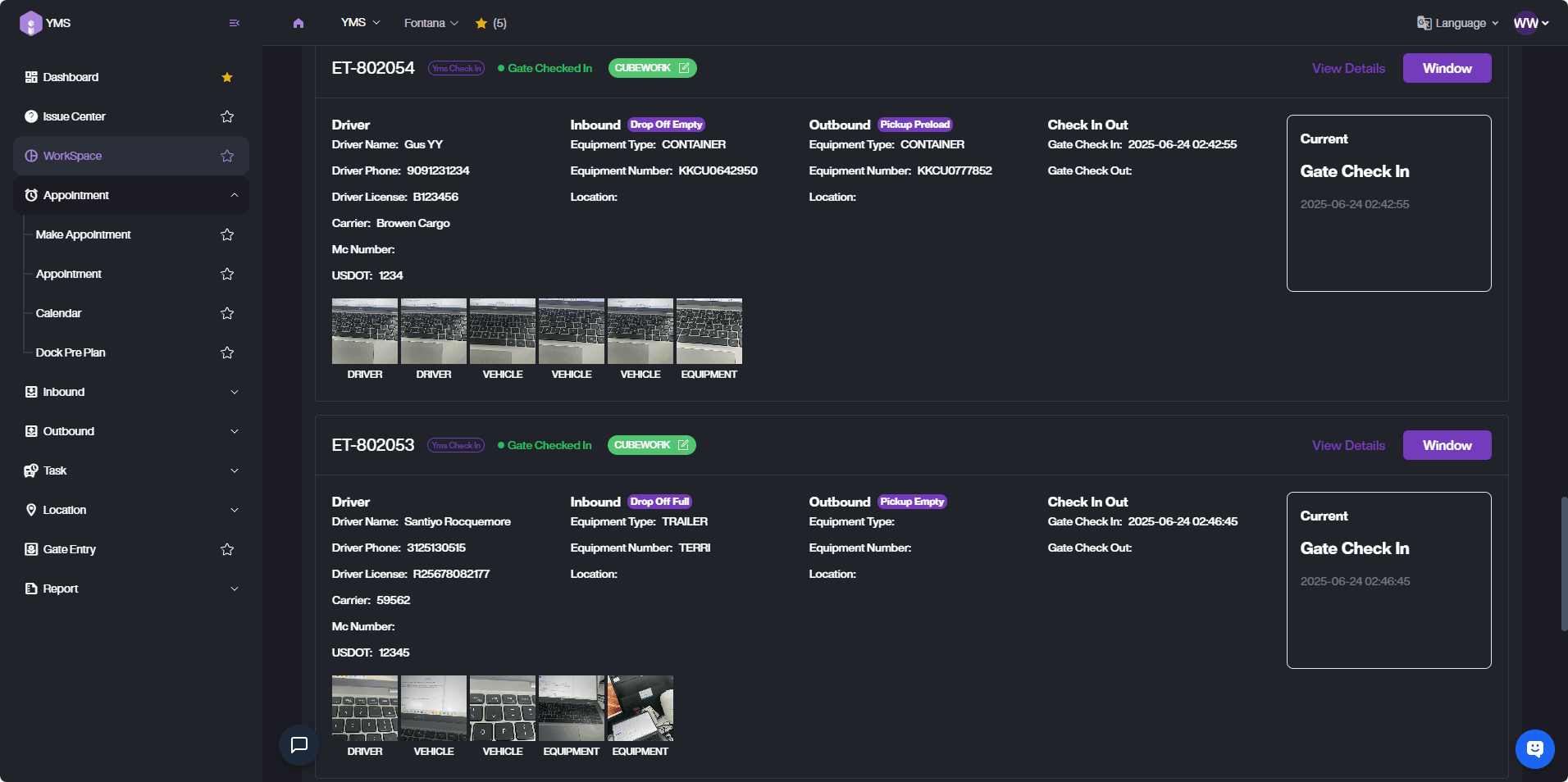Open the Calendar menu item

click(x=59, y=313)
